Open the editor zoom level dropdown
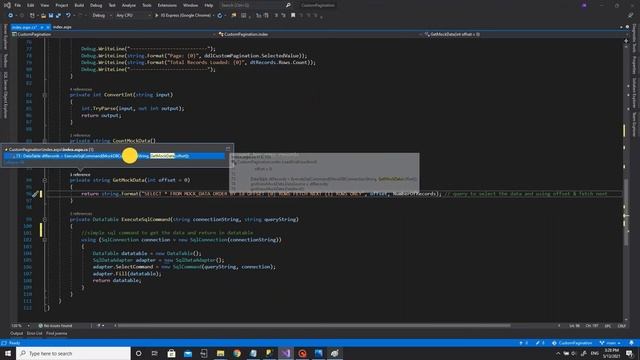This screenshot has width=640, height=360. tap(20, 326)
